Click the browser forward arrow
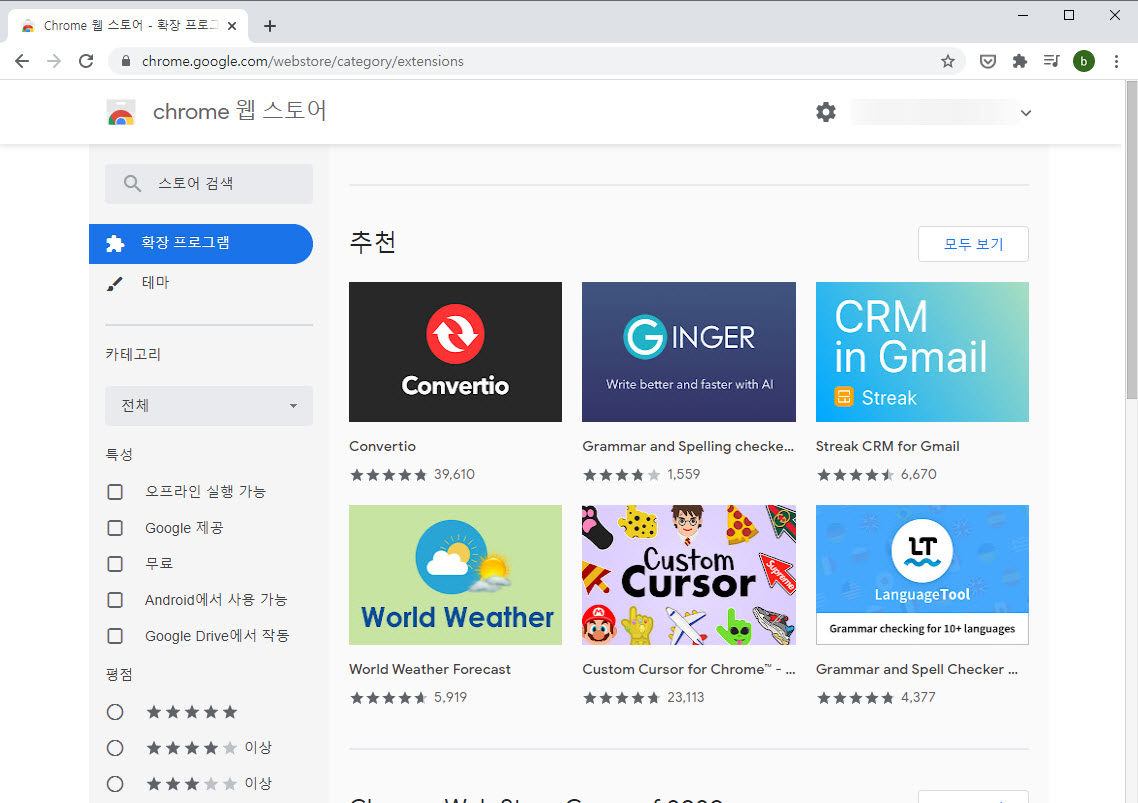 (54, 61)
